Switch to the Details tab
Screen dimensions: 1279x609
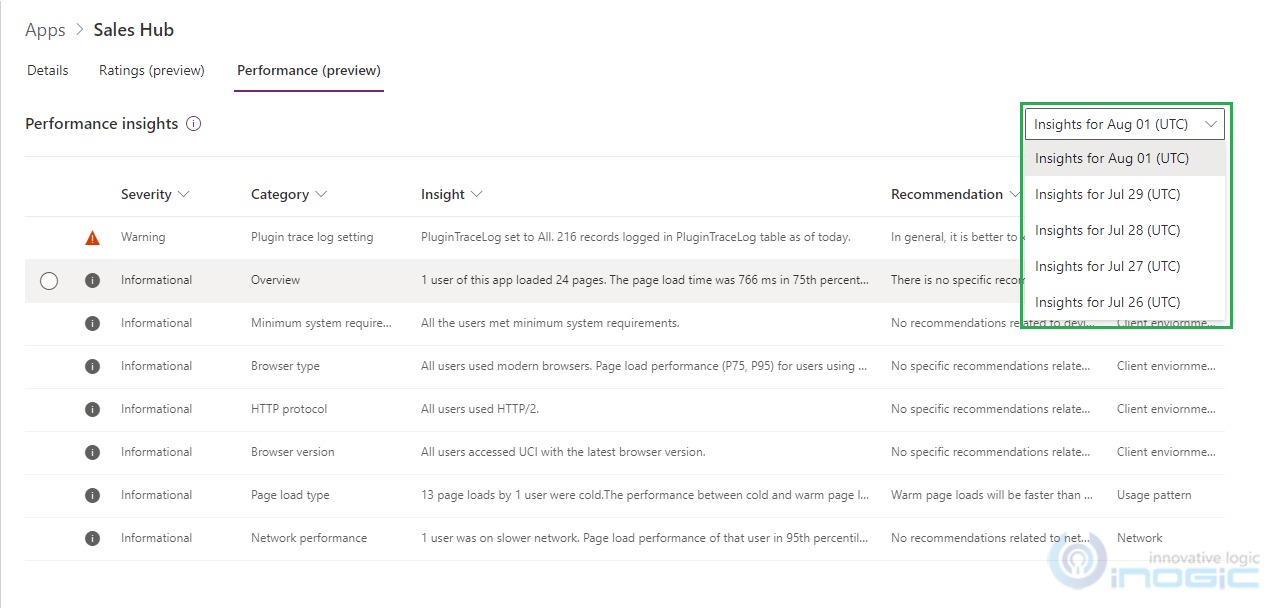47,71
